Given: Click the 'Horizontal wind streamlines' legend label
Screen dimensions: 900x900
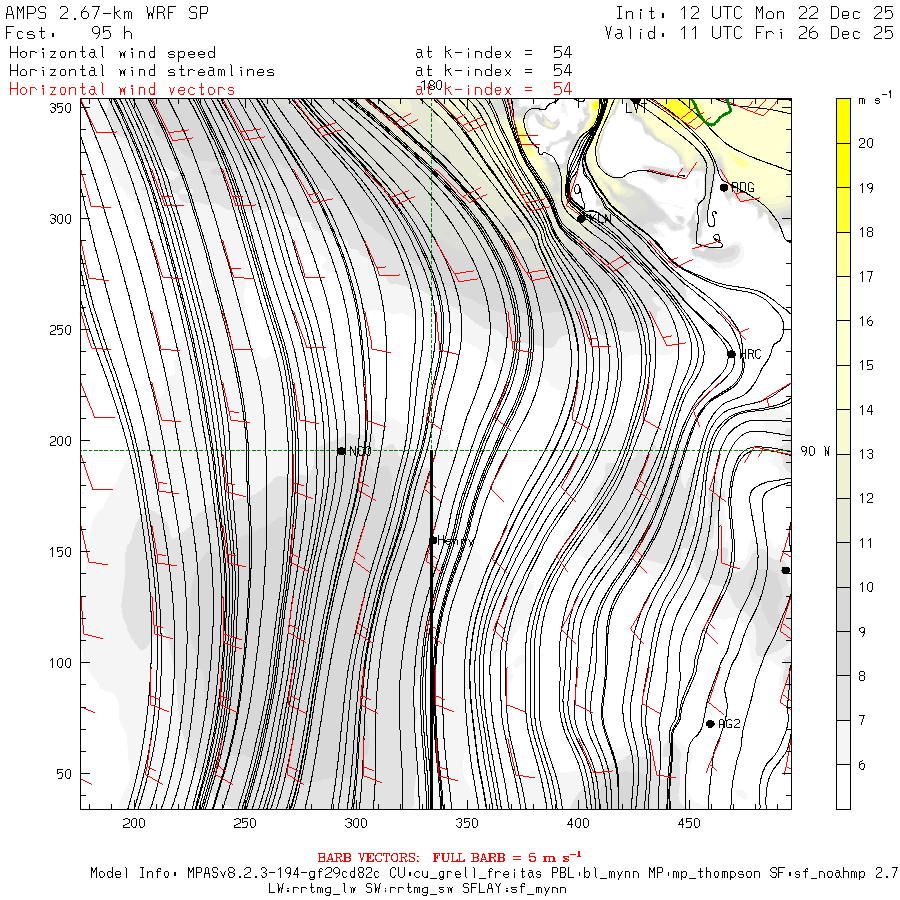Looking at the screenshot, I should [142, 71].
